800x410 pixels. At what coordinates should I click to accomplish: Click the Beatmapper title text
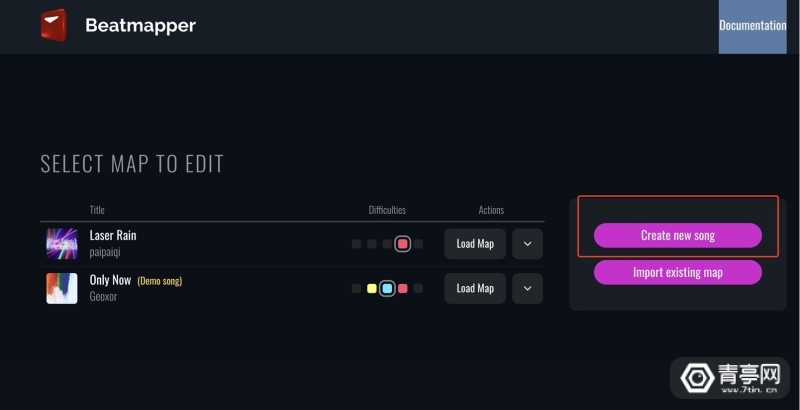tap(140, 25)
